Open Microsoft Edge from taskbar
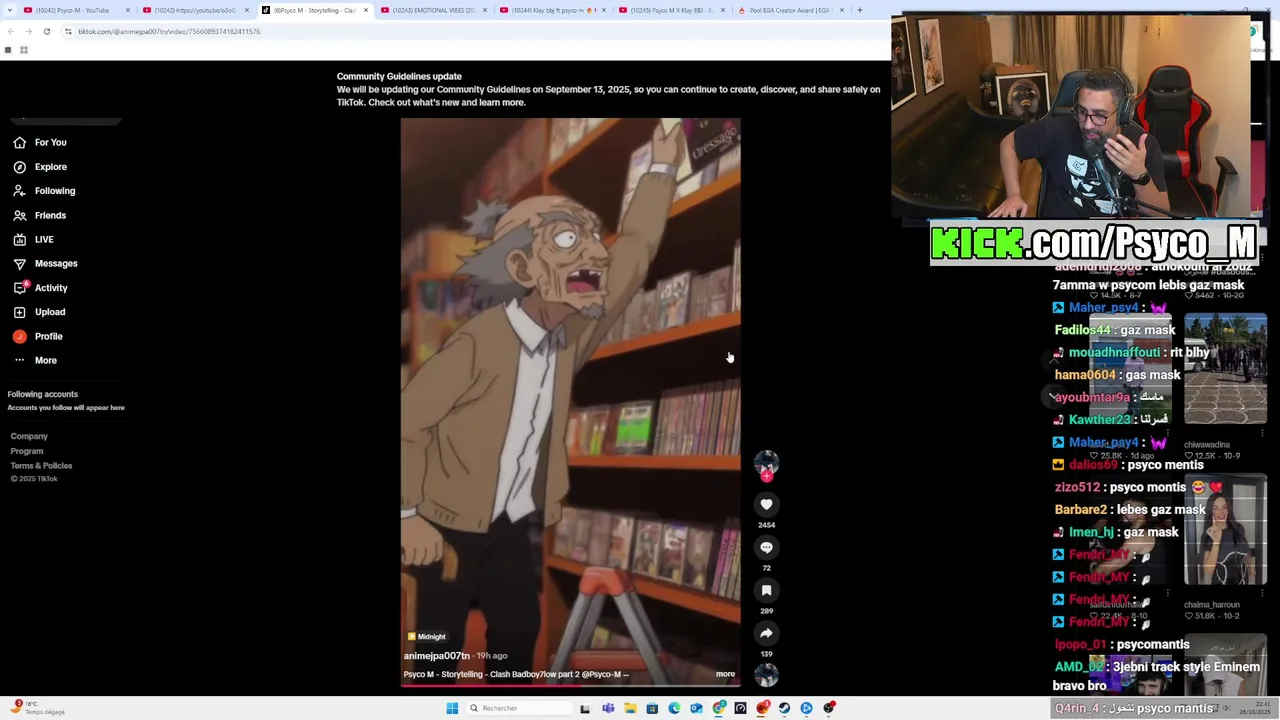This screenshot has width=1280, height=720. pyautogui.click(x=674, y=708)
